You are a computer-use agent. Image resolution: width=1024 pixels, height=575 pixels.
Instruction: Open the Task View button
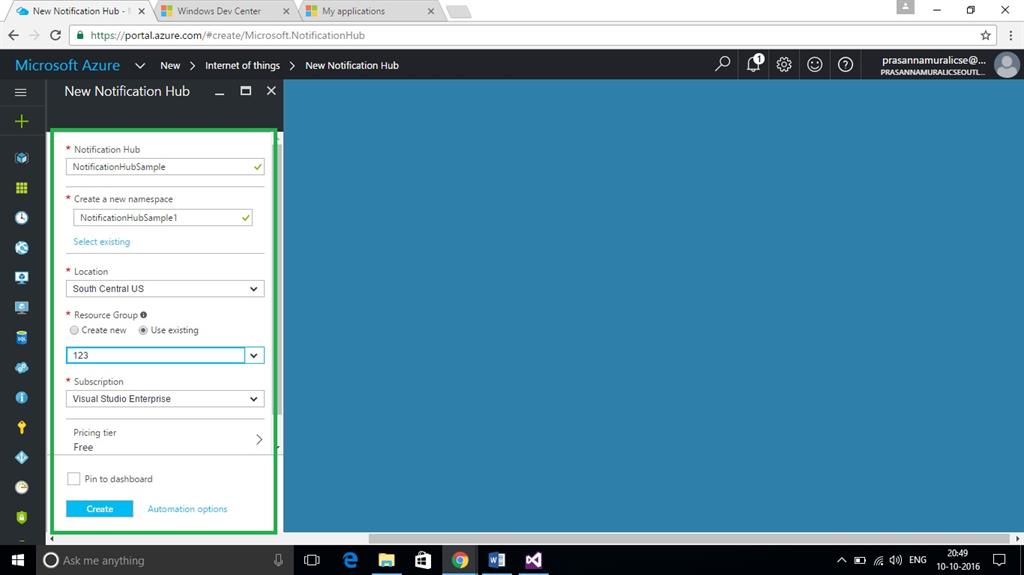click(x=312, y=560)
